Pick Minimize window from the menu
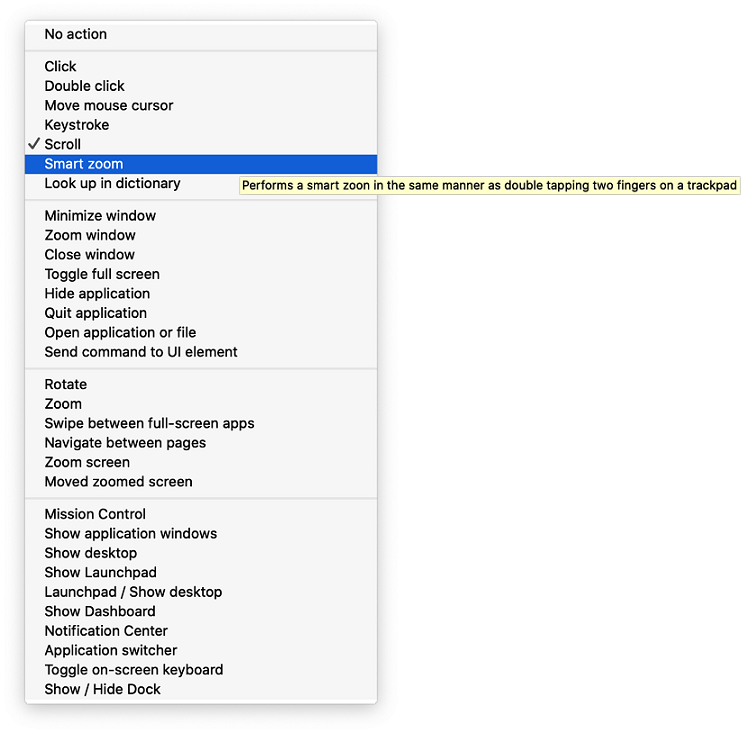 (x=201, y=216)
